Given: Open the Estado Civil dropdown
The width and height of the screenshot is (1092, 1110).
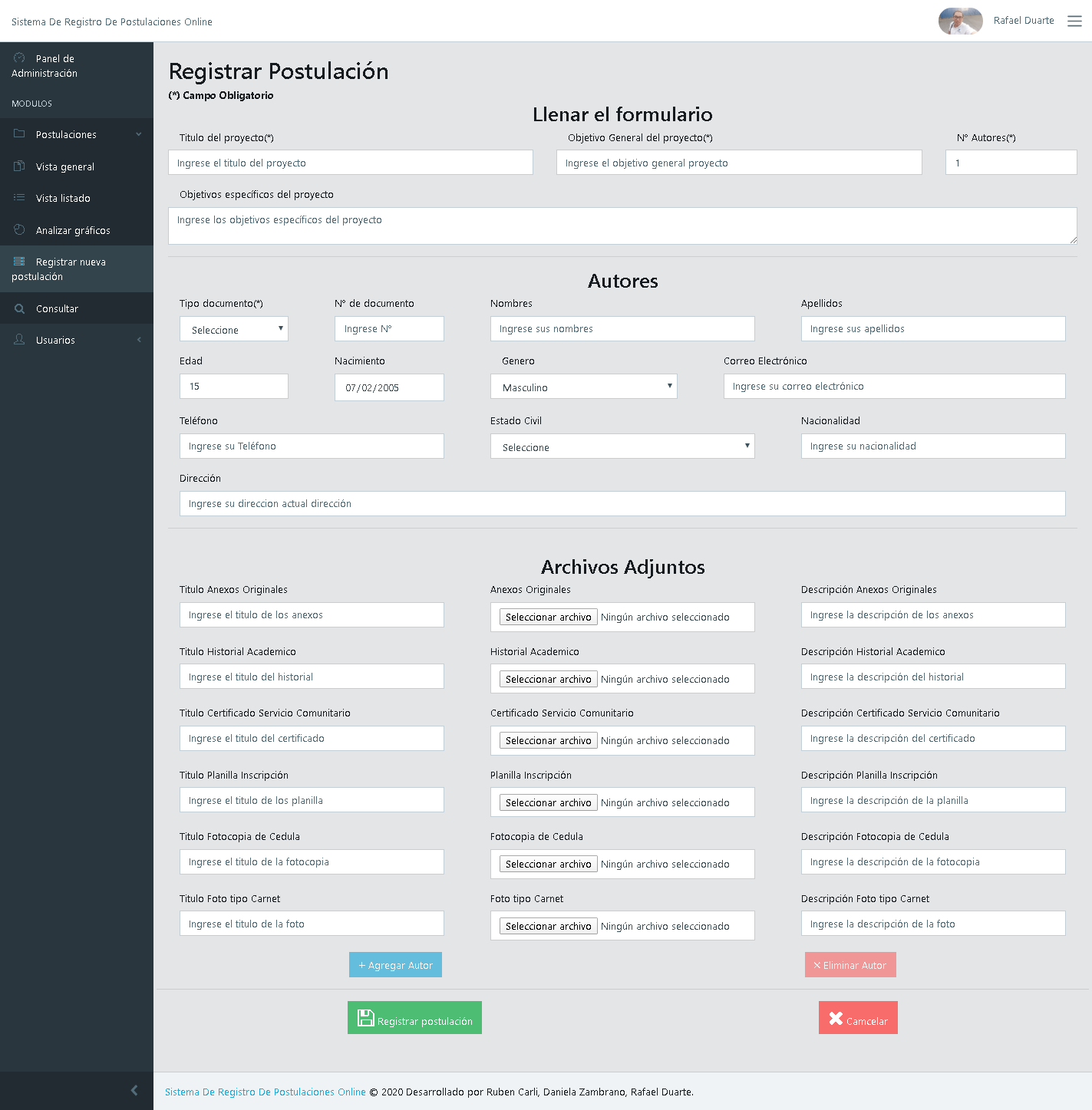Looking at the screenshot, I should 622,446.
